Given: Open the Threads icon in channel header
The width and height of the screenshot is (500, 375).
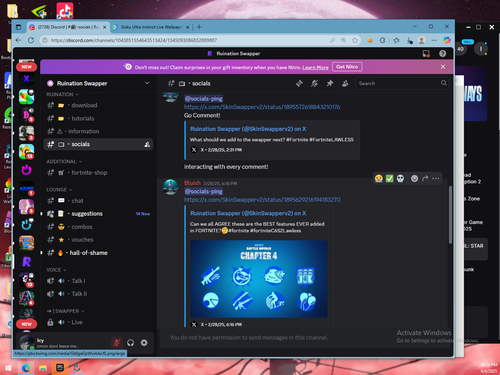Looking at the screenshot, I should tap(299, 83).
